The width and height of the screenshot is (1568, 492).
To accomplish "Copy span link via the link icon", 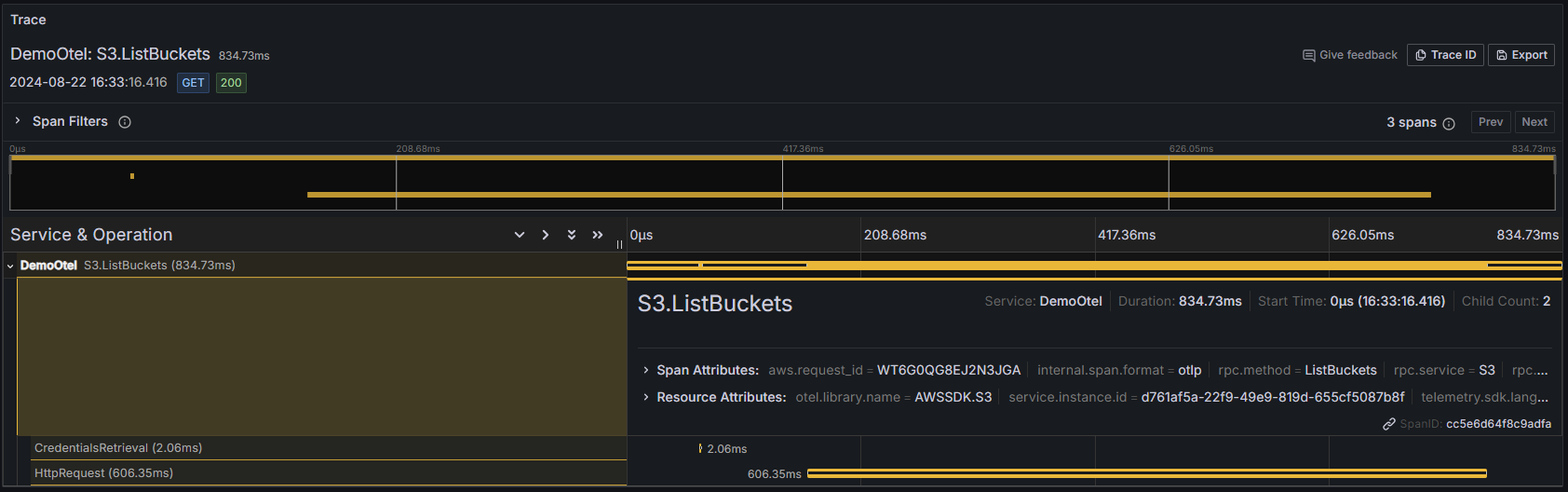I will click(1389, 424).
